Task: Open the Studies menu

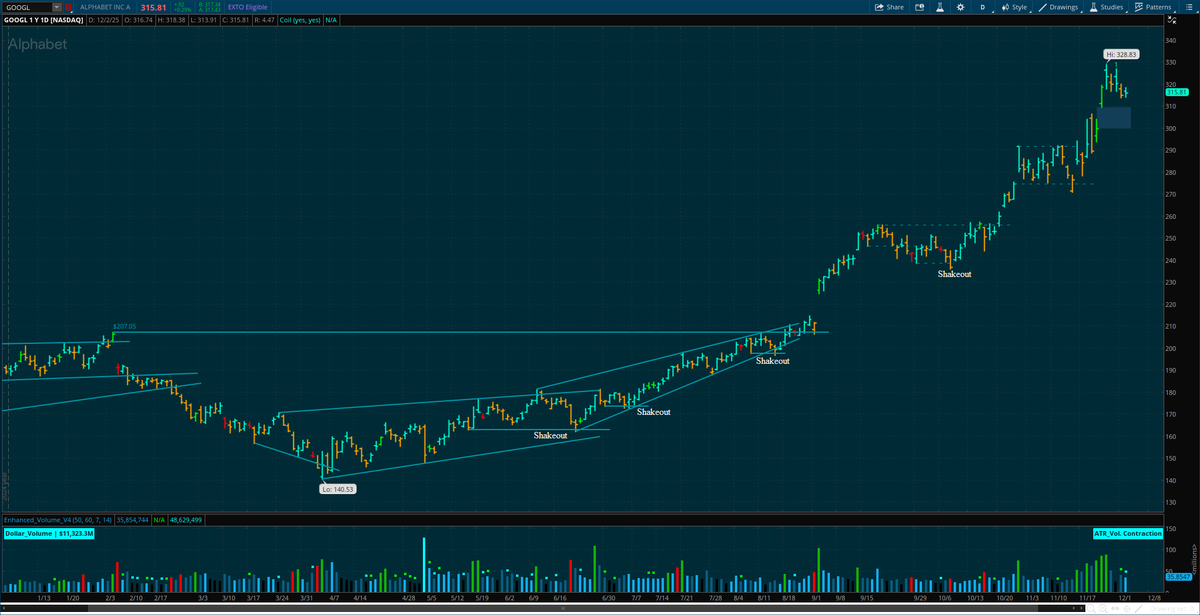Action: tap(1112, 7)
